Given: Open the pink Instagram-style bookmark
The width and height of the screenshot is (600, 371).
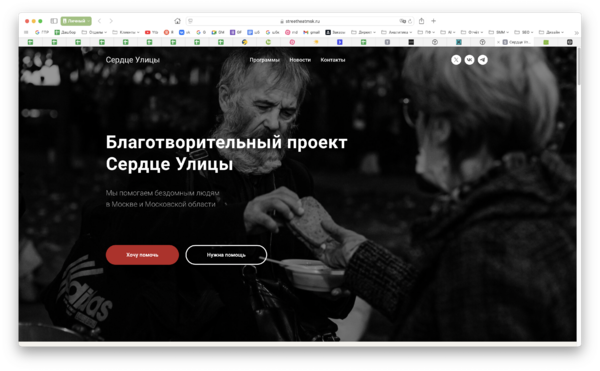Looking at the screenshot, I should click(x=291, y=33).
